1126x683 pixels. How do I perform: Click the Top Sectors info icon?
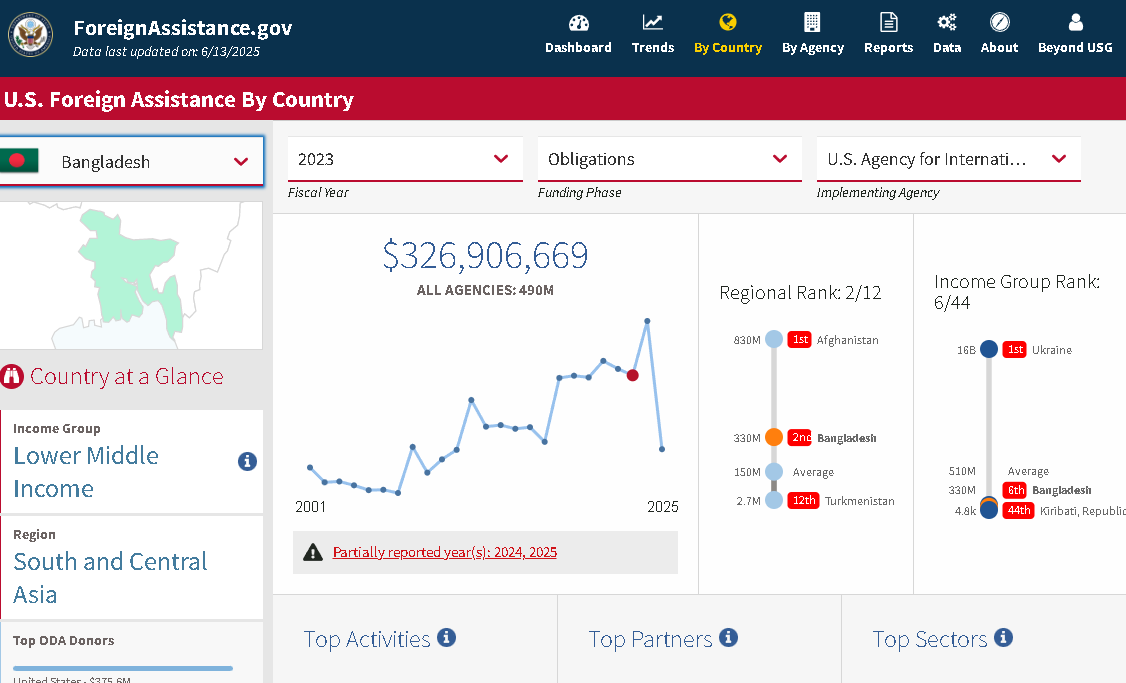pyautogui.click(x=1003, y=637)
